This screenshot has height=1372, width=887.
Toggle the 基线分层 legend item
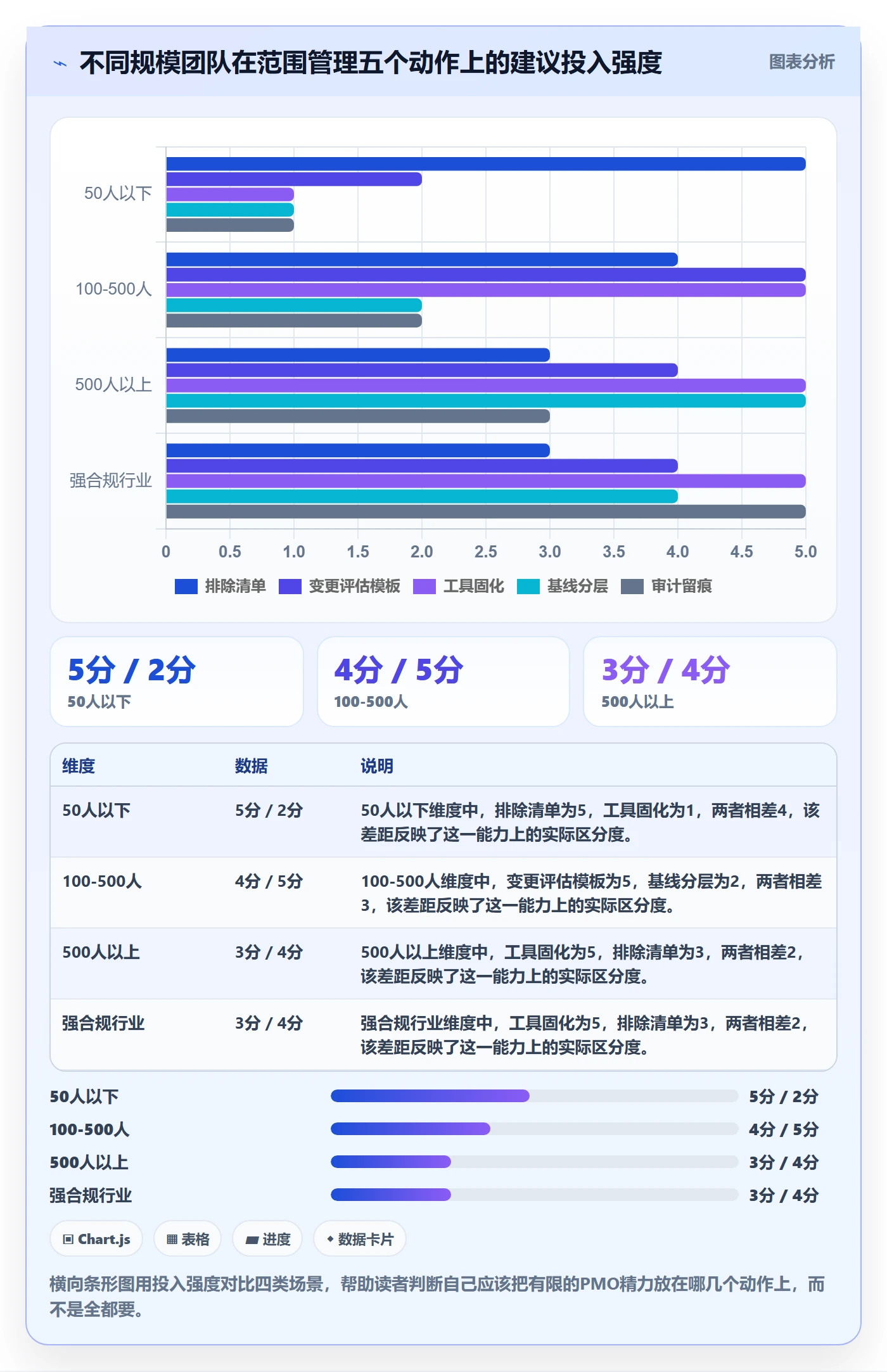click(563, 587)
